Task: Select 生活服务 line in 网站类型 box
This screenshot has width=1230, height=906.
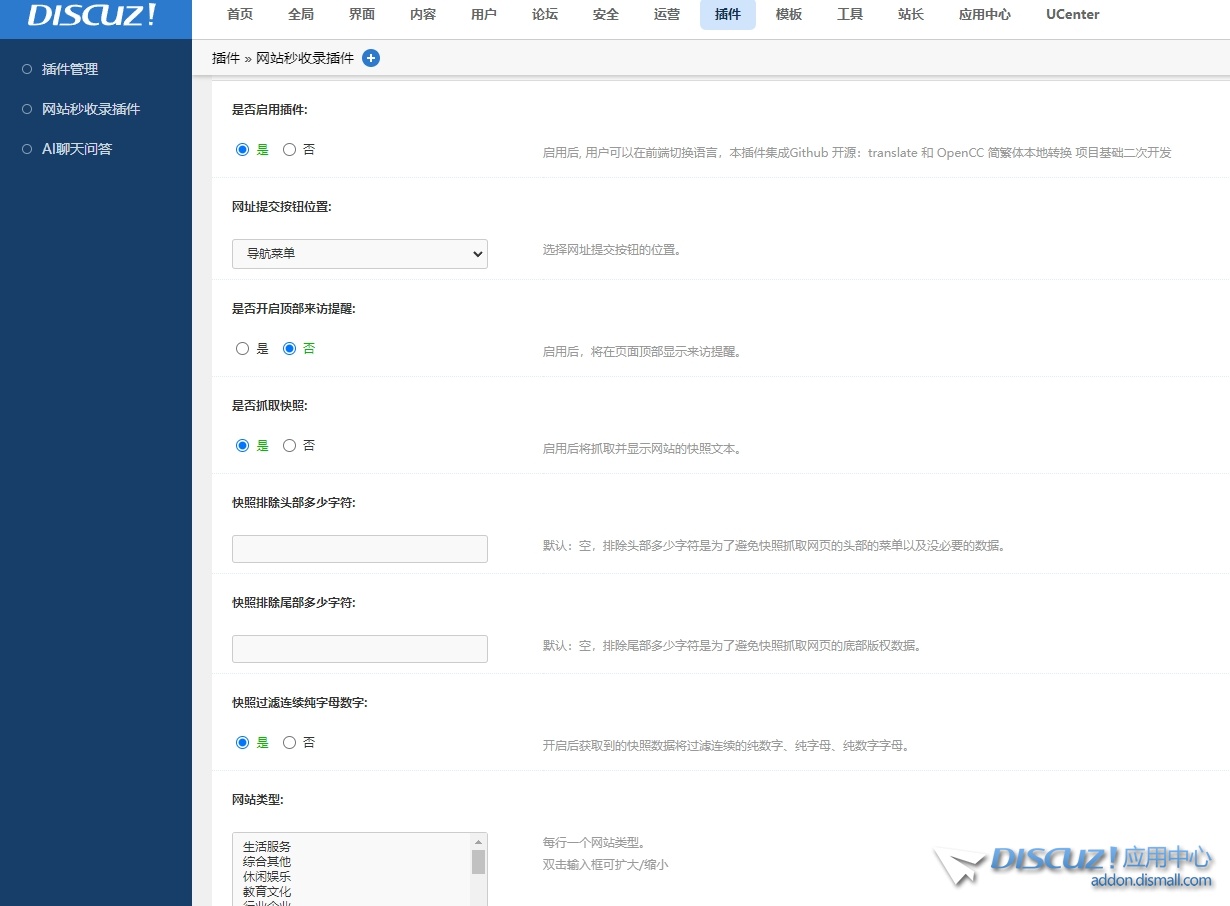Action: [267, 846]
